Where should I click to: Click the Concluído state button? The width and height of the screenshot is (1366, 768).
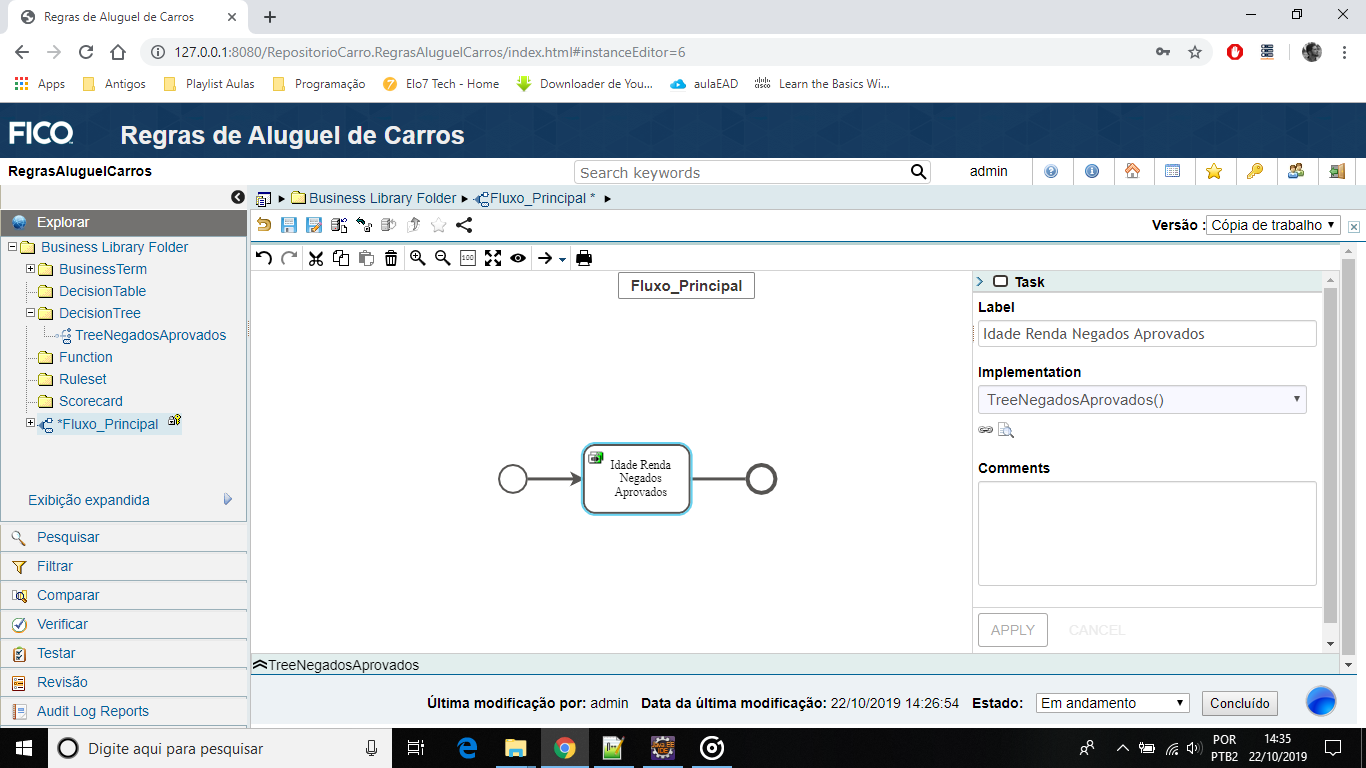pyautogui.click(x=1239, y=703)
